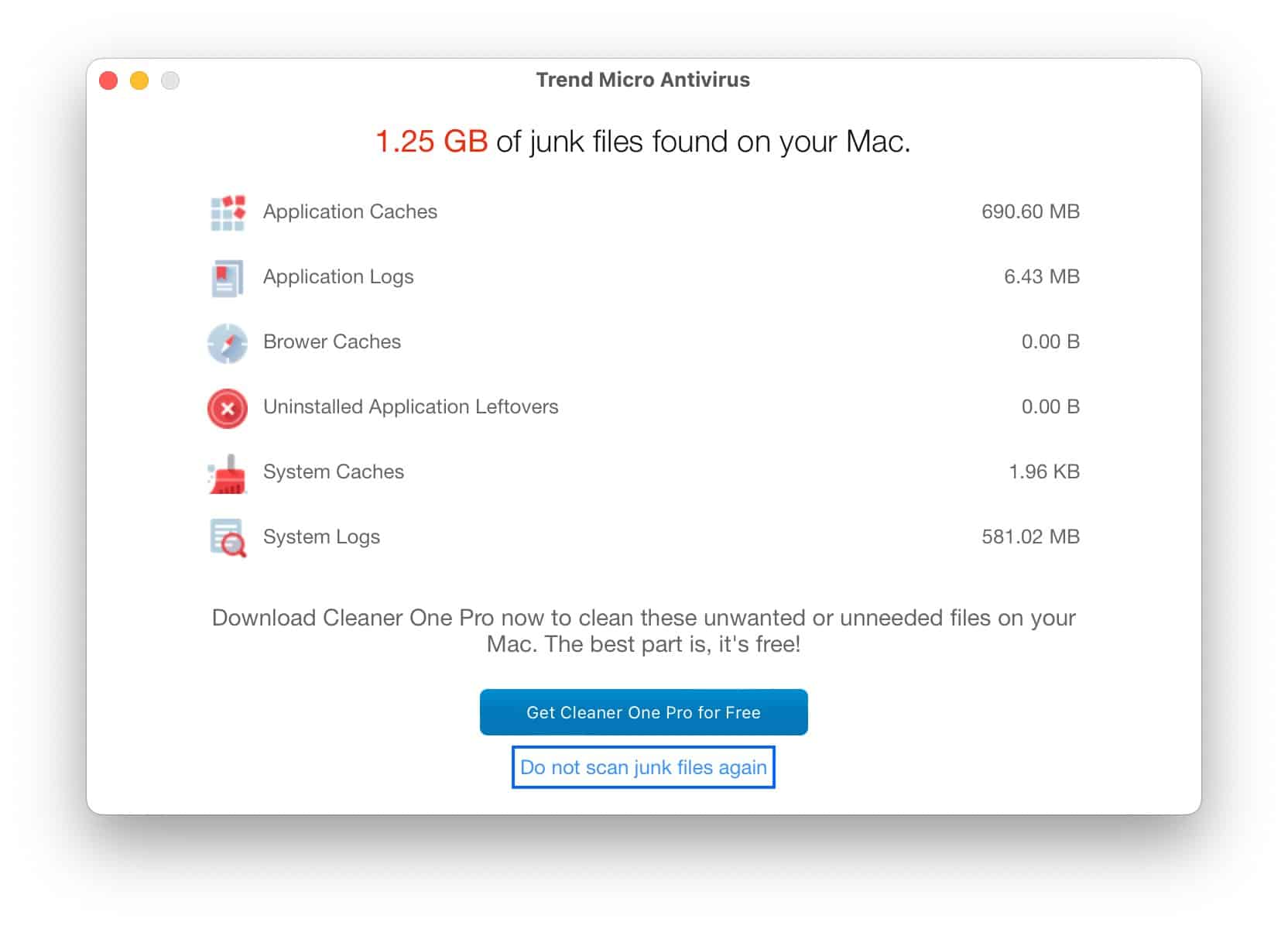Click the Brower Caches compass icon
The image size is (1288, 929).
[x=228, y=343]
